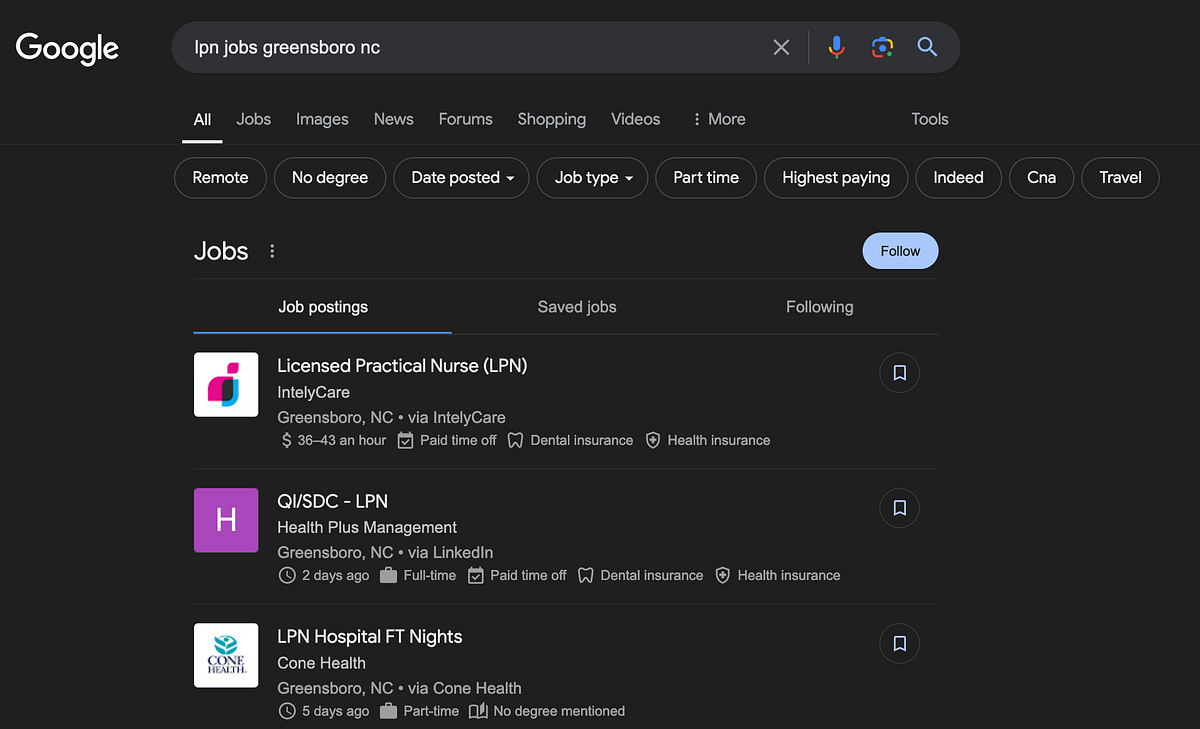The image size is (1200, 729).
Task: Open the three-dot menu beside Jobs heading
Action: [x=272, y=250]
